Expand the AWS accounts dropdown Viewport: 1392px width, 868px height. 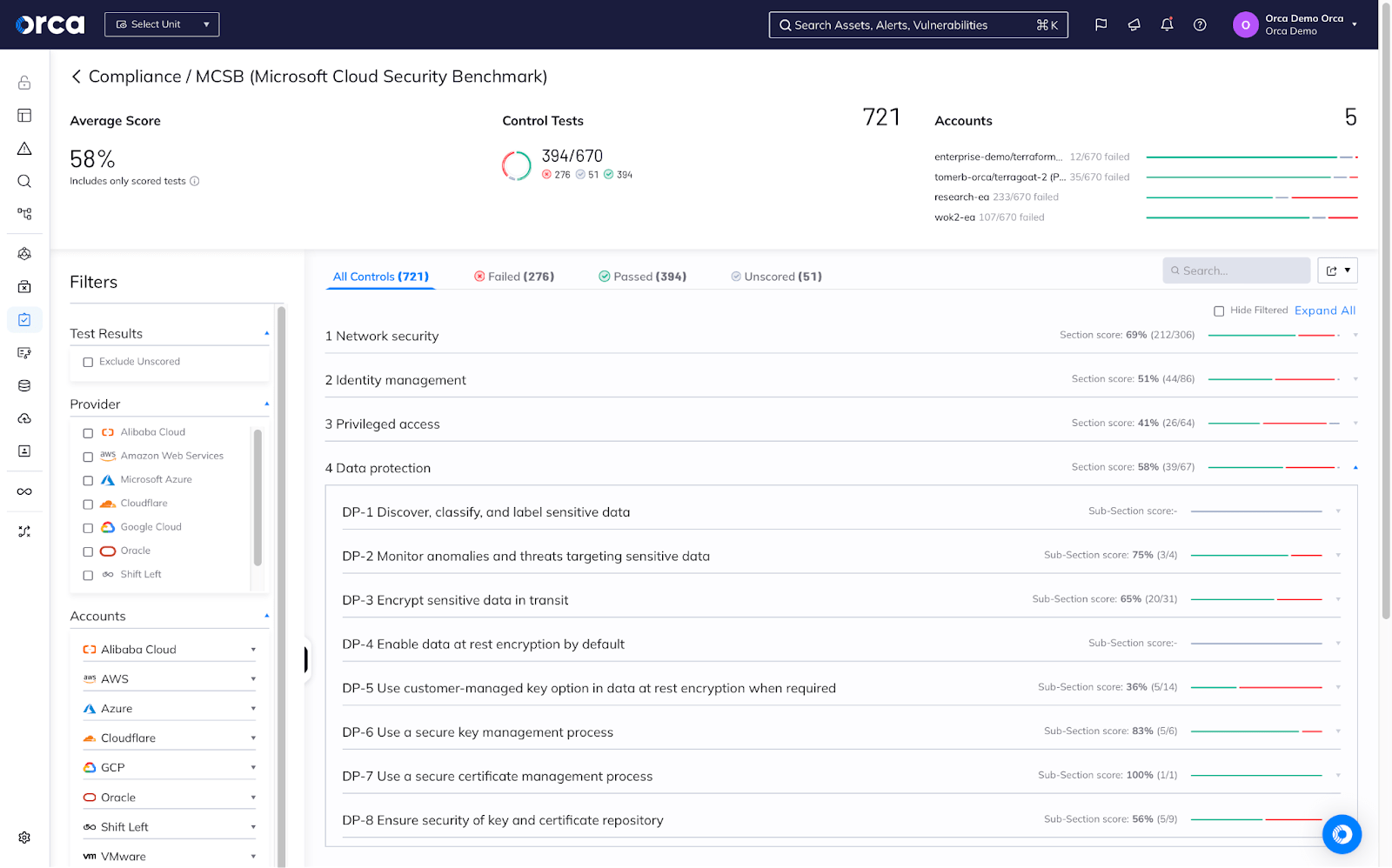(253, 678)
